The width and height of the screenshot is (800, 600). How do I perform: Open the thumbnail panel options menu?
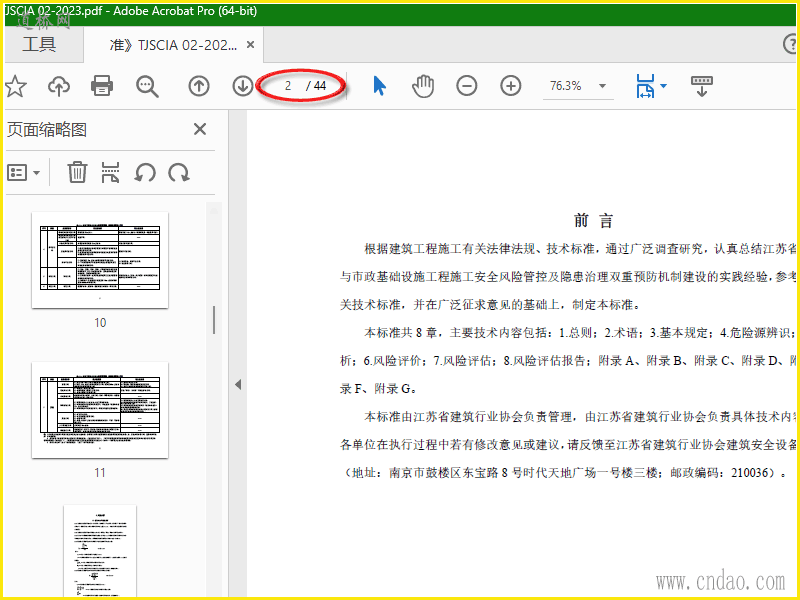point(23,172)
